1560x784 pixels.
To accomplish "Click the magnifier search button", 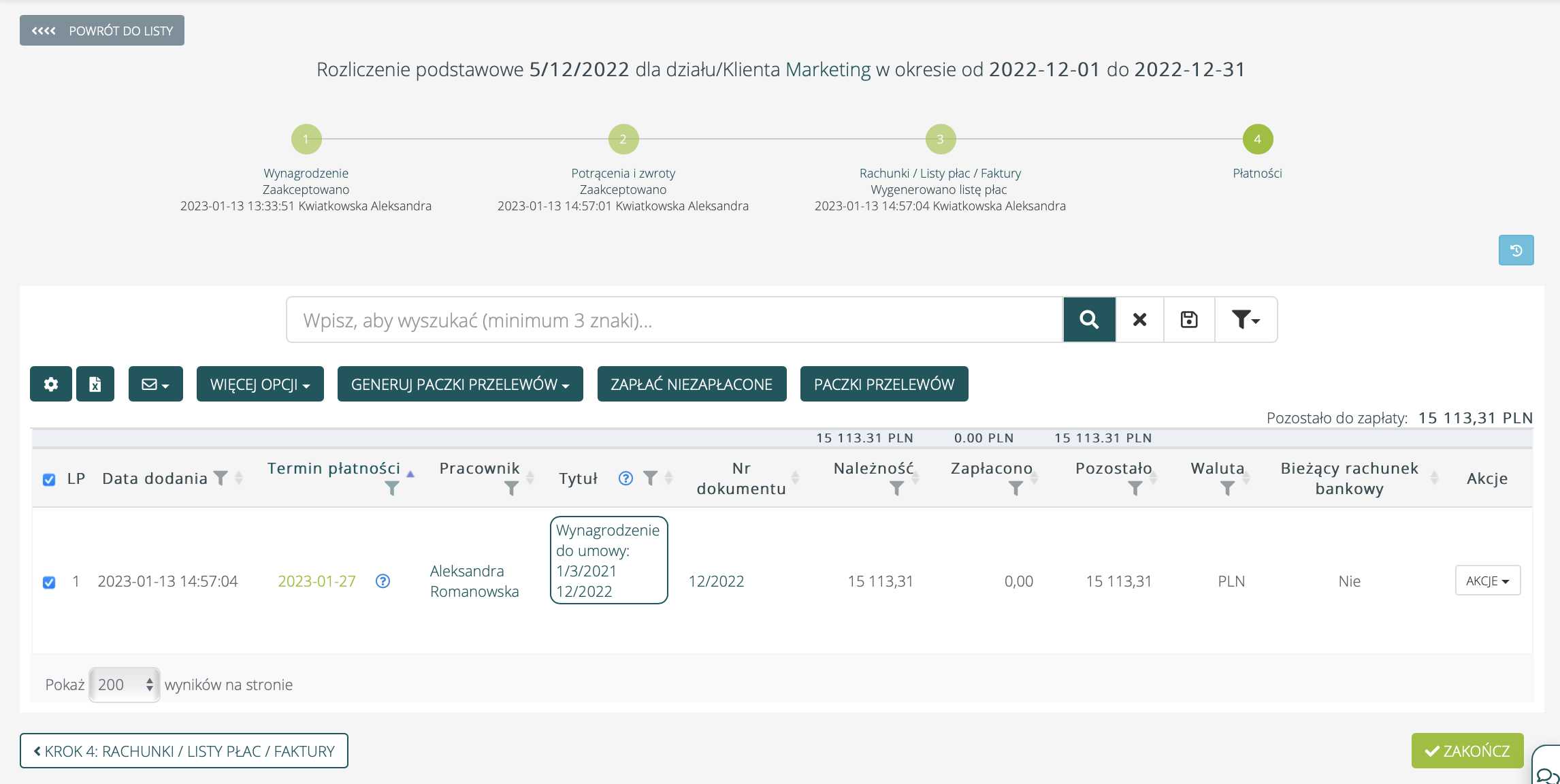I will point(1089,319).
